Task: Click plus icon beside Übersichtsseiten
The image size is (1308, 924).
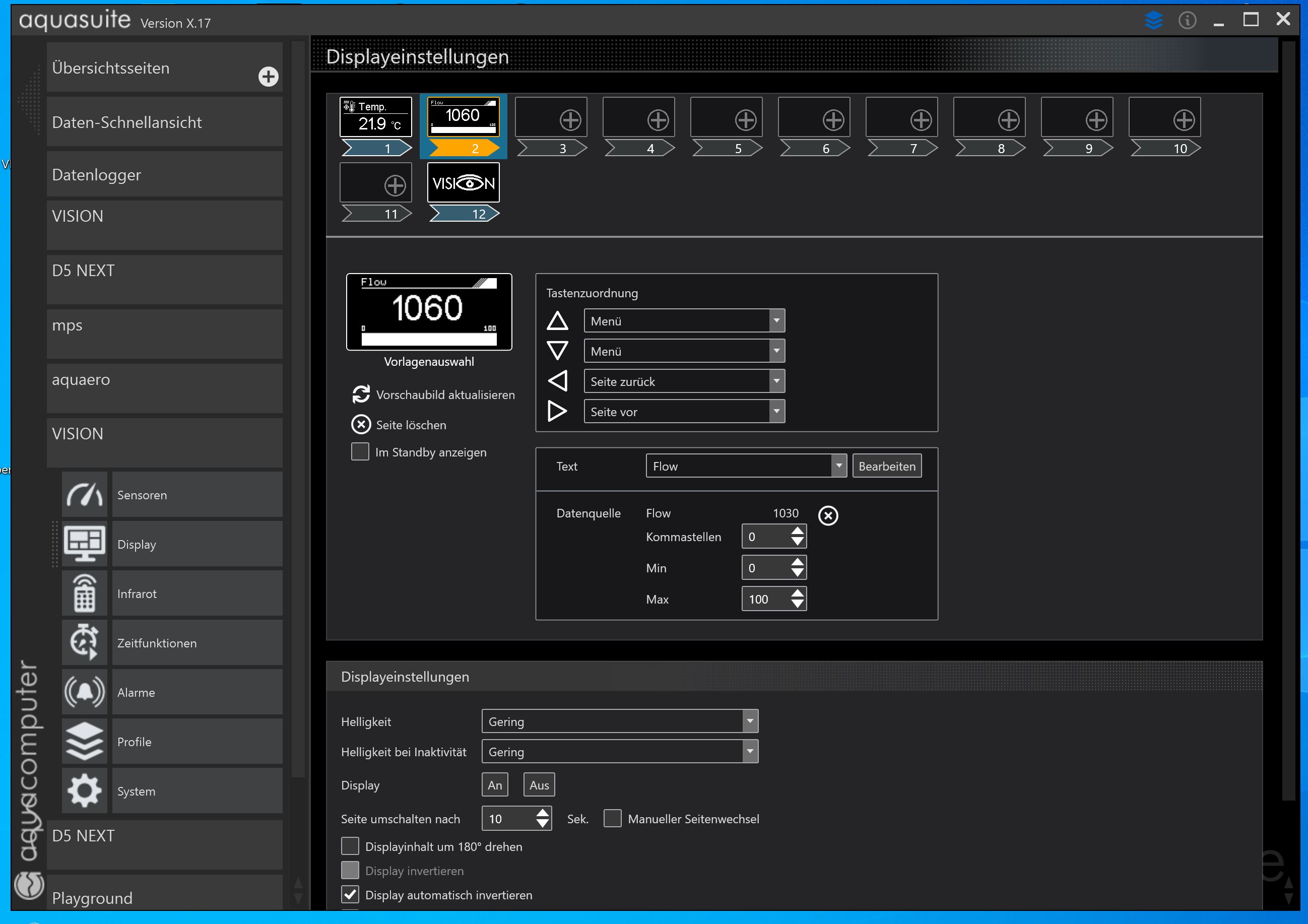Action: (x=269, y=77)
